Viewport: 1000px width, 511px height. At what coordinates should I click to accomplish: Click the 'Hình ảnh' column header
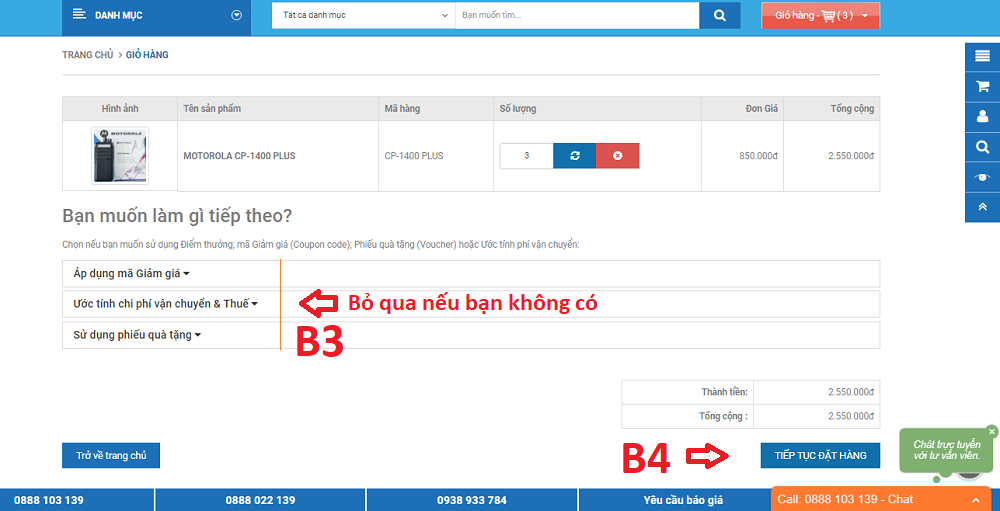120,108
